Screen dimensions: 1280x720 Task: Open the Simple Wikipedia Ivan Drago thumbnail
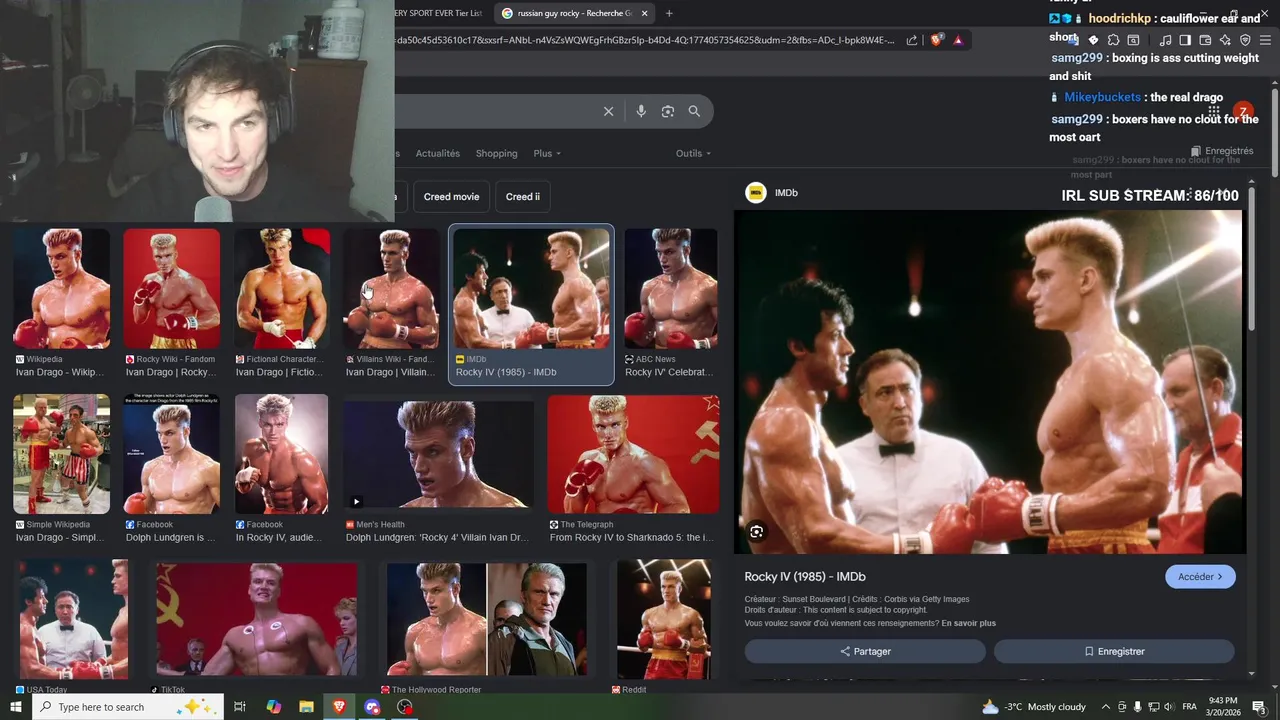coord(62,454)
